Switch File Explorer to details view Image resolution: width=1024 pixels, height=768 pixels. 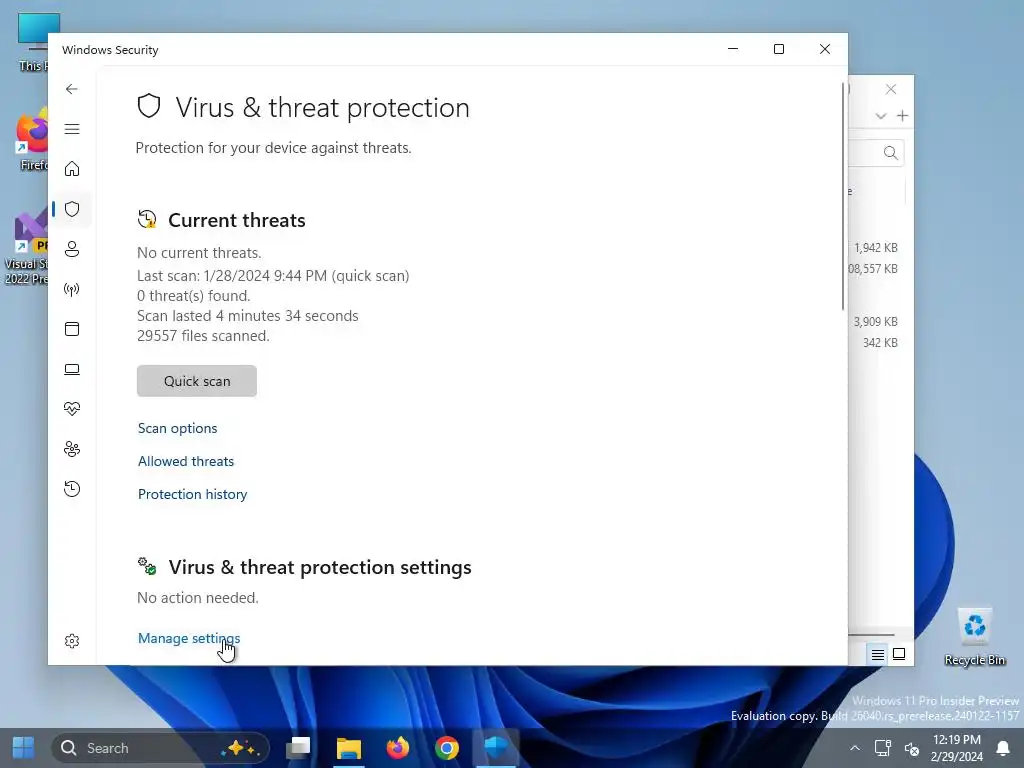point(878,654)
